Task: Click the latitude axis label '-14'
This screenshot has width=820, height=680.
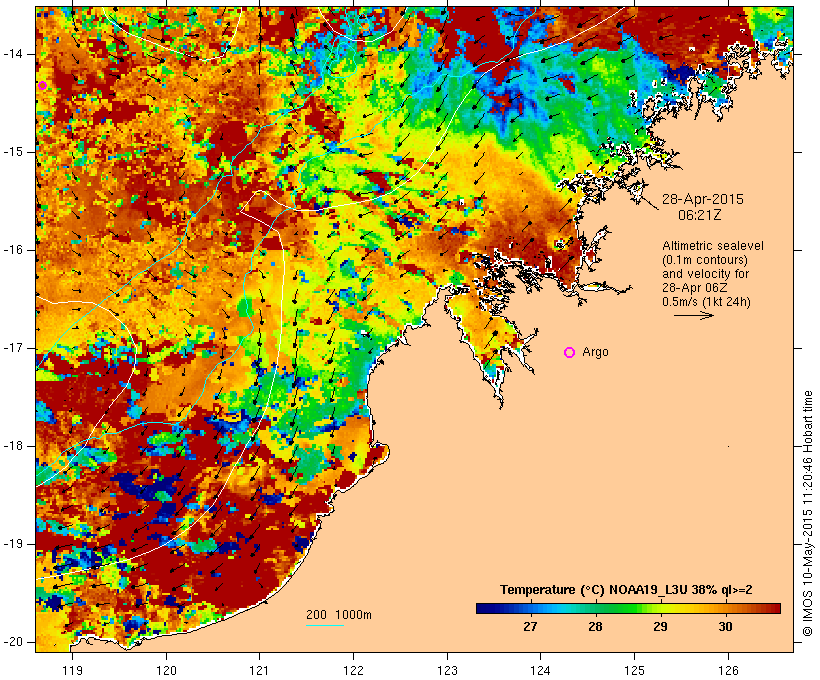Action: 13,53
